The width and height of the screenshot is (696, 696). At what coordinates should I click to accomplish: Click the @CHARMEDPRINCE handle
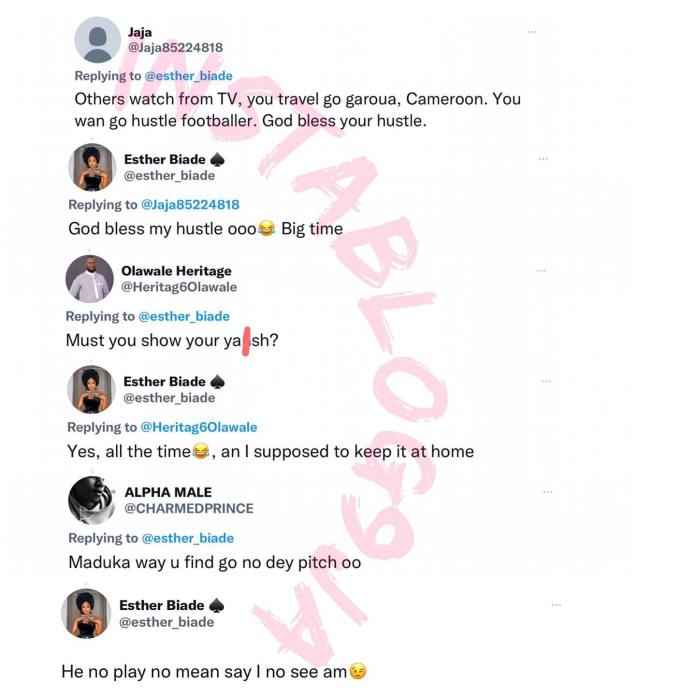(189, 509)
